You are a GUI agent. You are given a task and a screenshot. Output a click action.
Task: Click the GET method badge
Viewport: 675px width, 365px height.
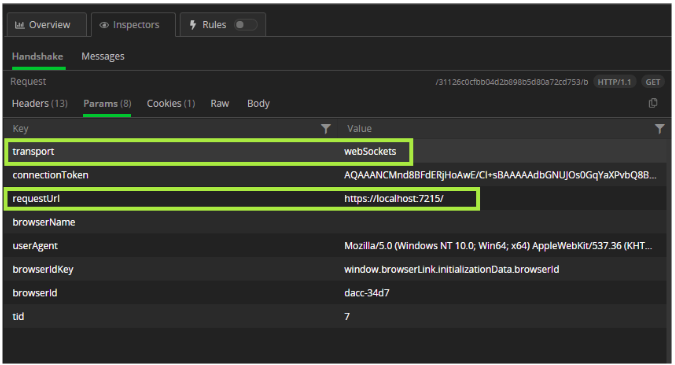pos(653,82)
